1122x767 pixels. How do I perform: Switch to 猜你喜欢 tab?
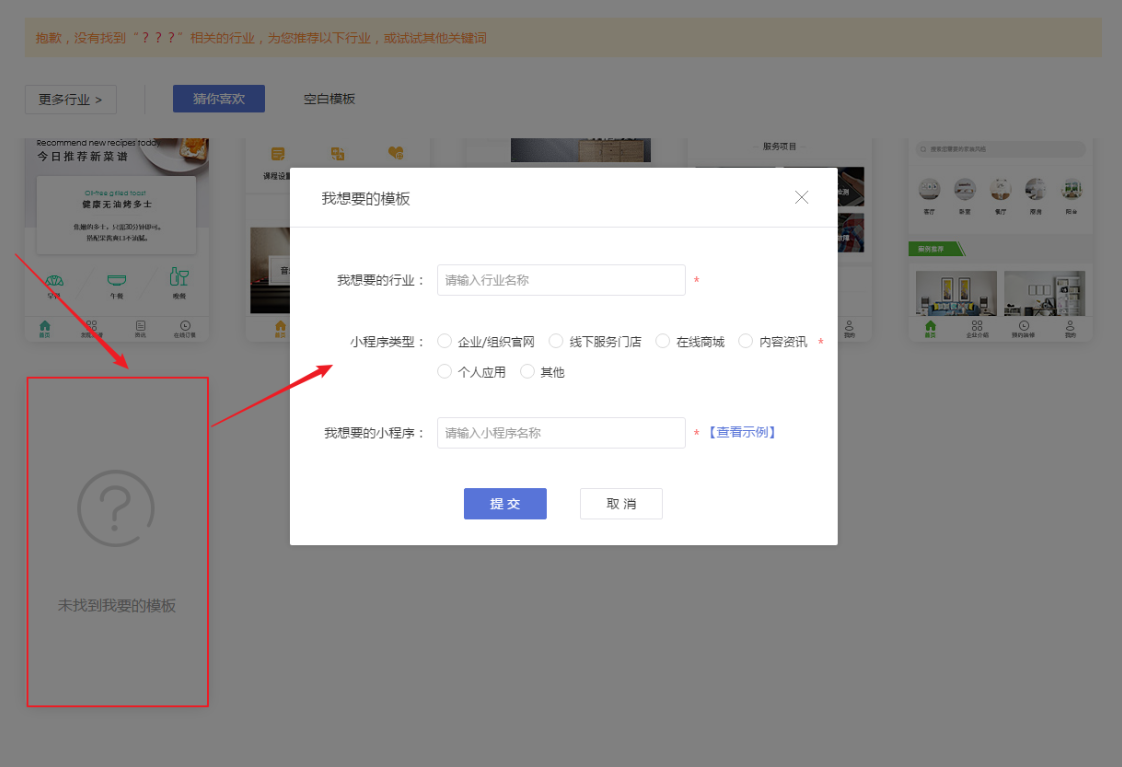(219, 99)
